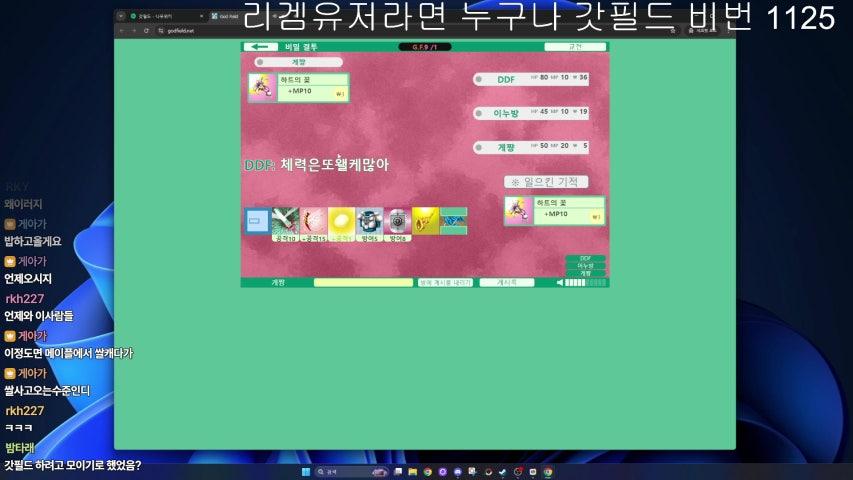This screenshot has height=480, width=853.
Task: Click the small 이누방 button at bottom right
Action: (x=585, y=266)
